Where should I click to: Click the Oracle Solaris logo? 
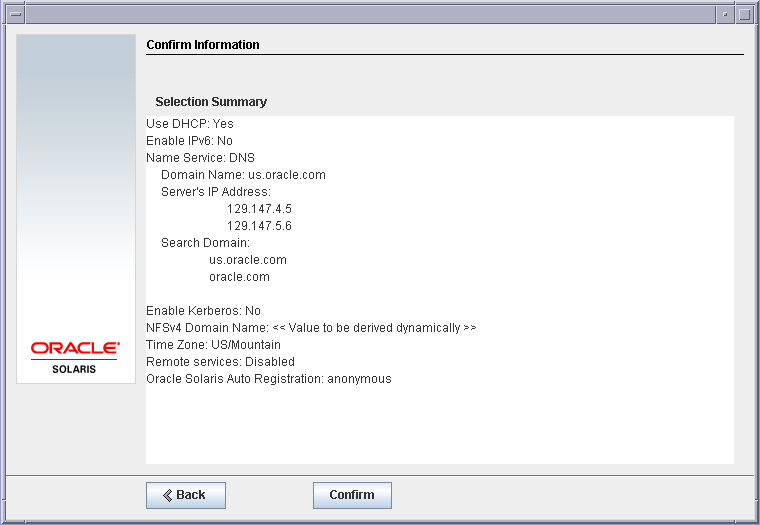(x=75, y=358)
